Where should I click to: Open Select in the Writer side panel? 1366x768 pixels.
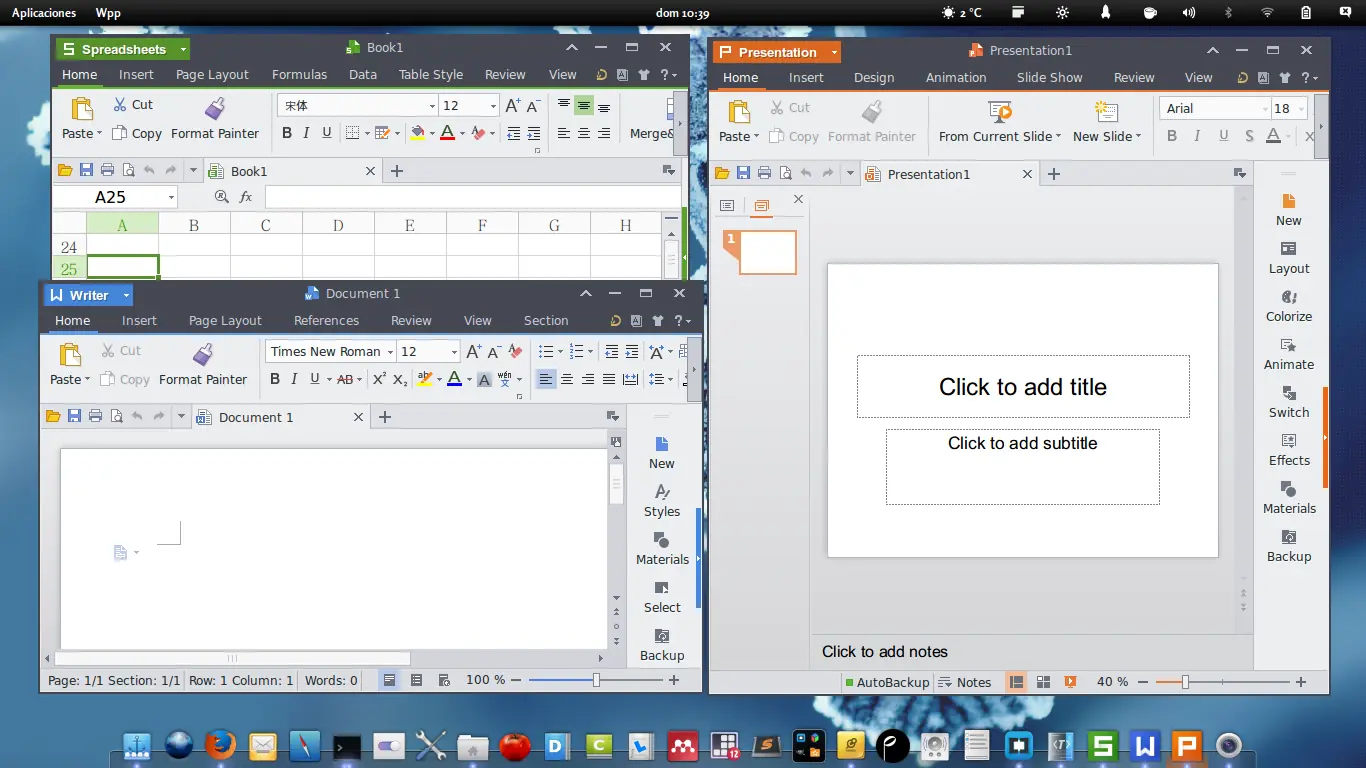coord(662,596)
